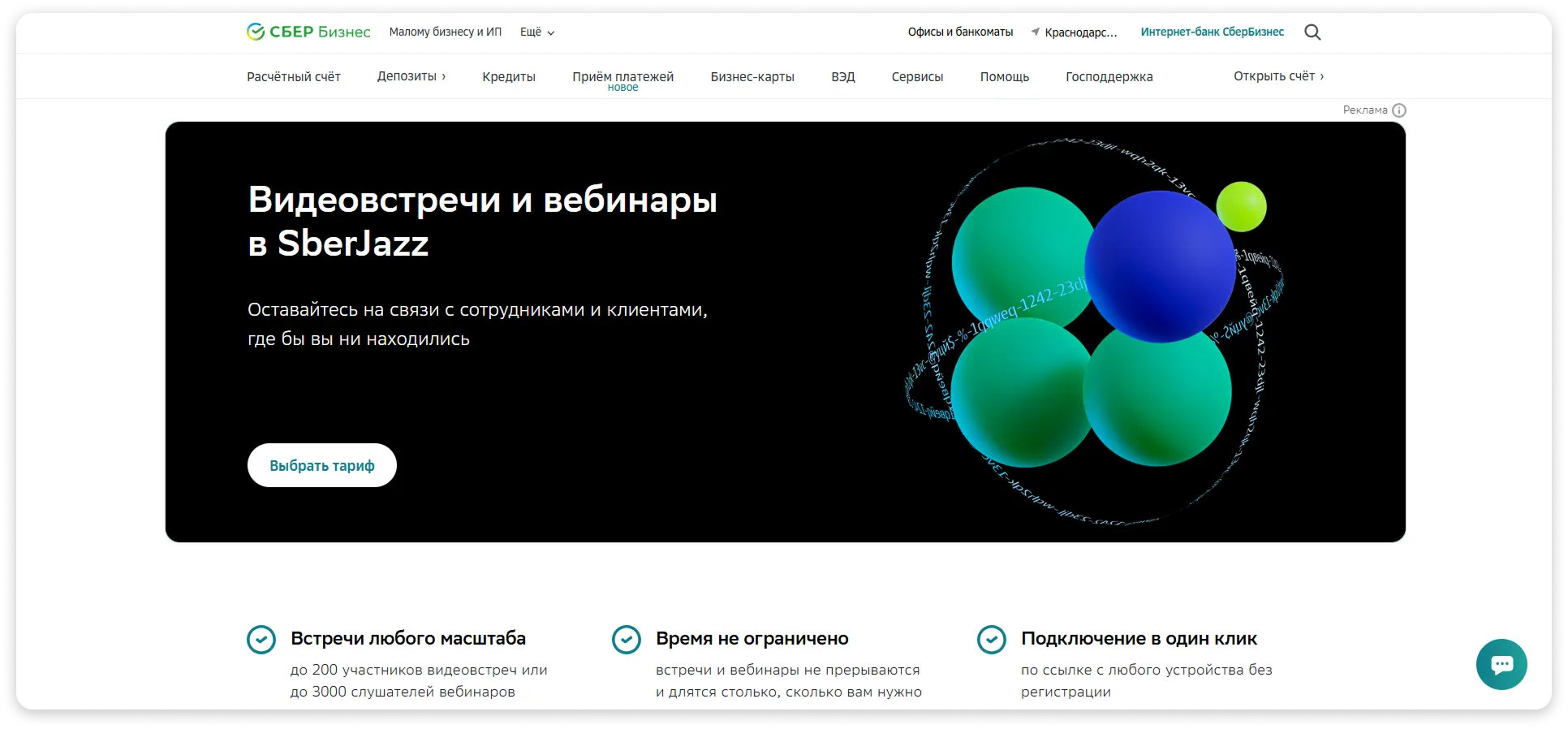
Task: Click the Реклама label text
Action: pyautogui.click(x=1365, y=110)
